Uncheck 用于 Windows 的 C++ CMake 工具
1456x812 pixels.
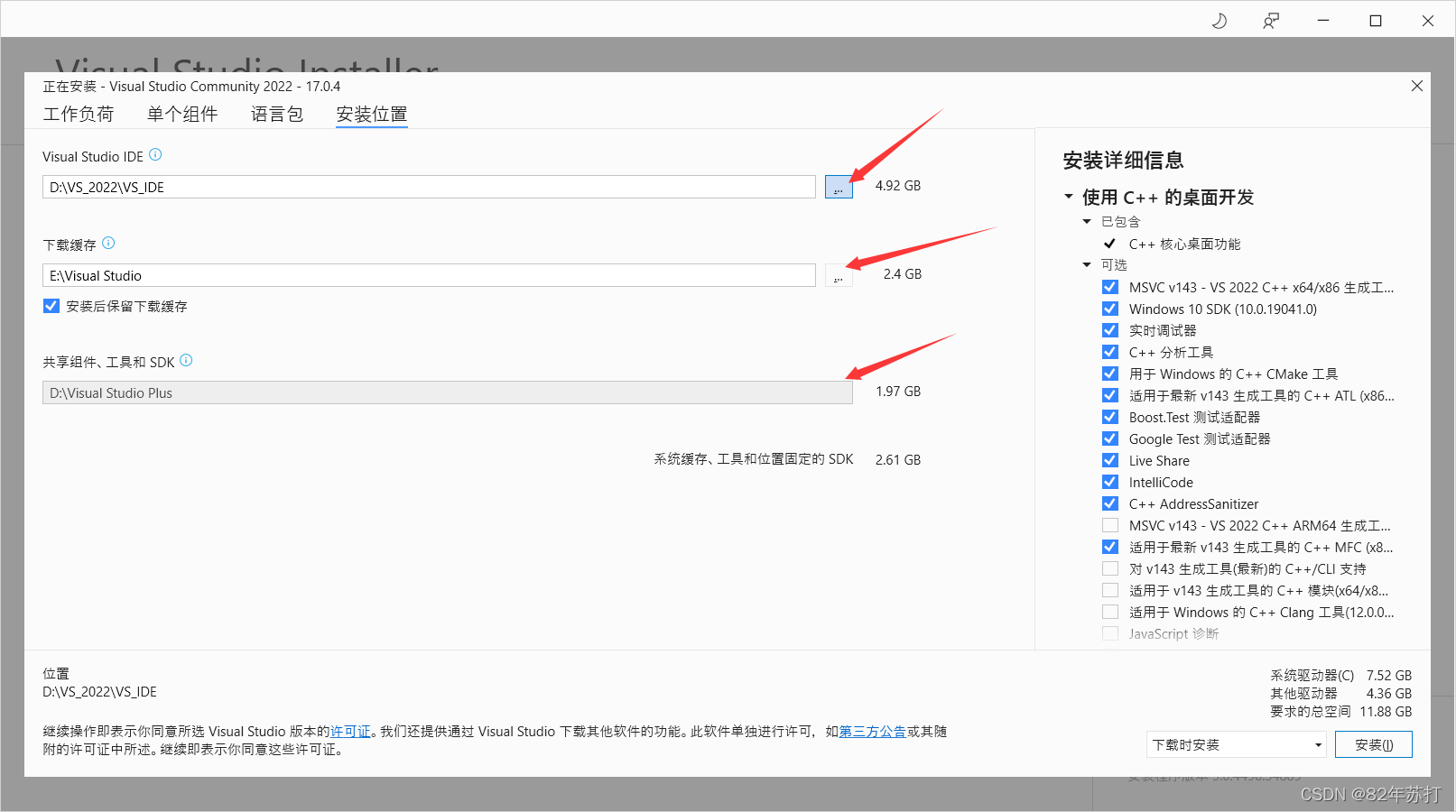click(1110, 374)
